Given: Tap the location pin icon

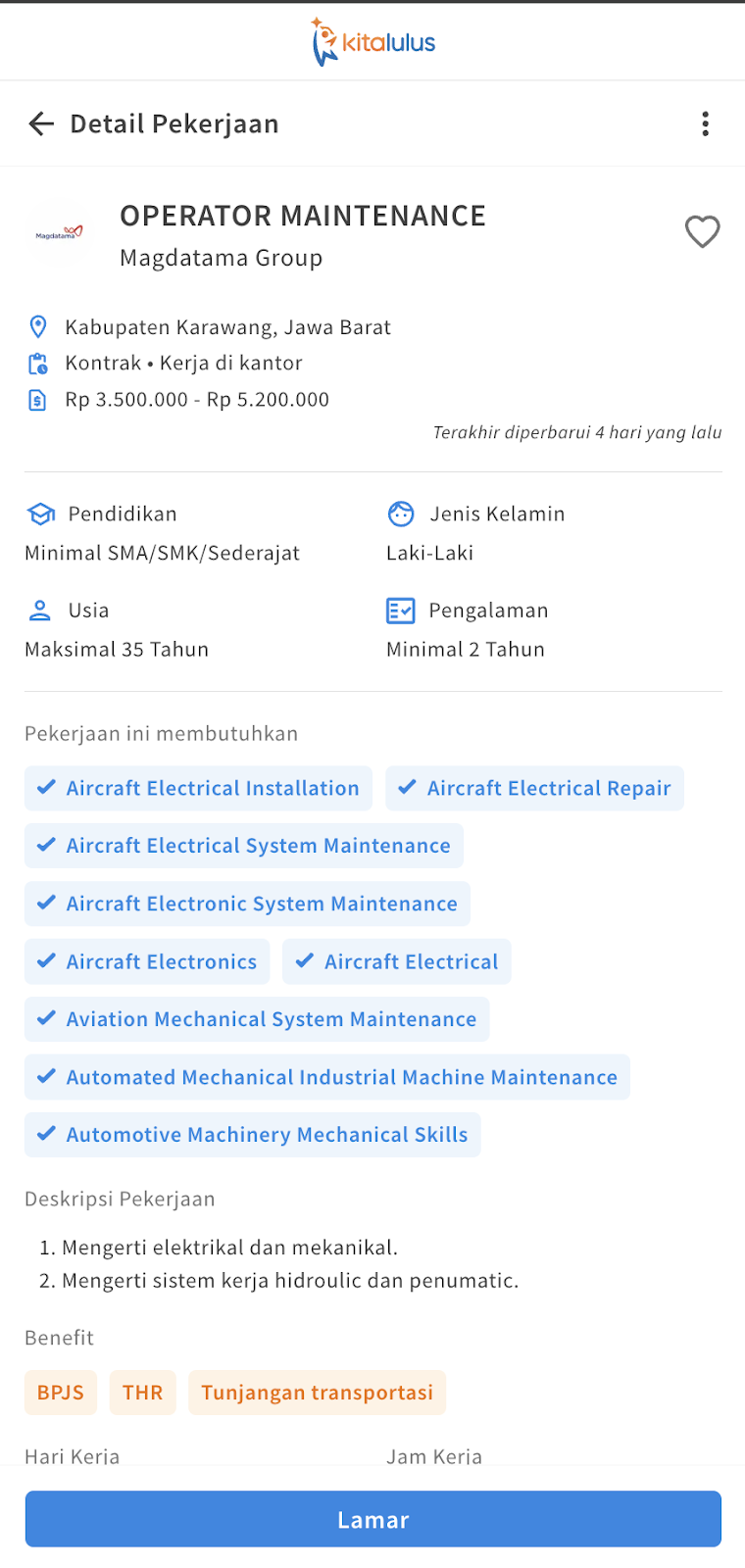Looking at the screenshot, I should pyautogui.click(x=37, y=326).
